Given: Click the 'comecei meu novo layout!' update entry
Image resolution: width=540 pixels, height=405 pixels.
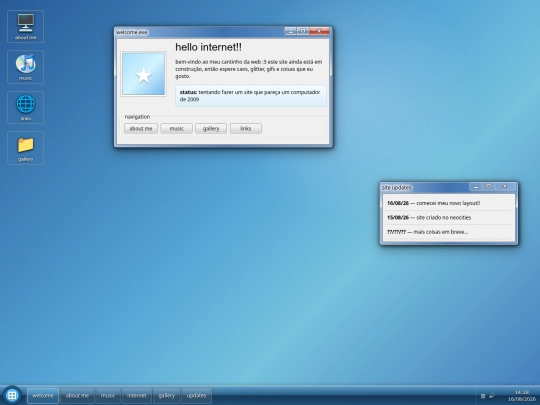Looking at the screenshot, I should coord(448,203).
